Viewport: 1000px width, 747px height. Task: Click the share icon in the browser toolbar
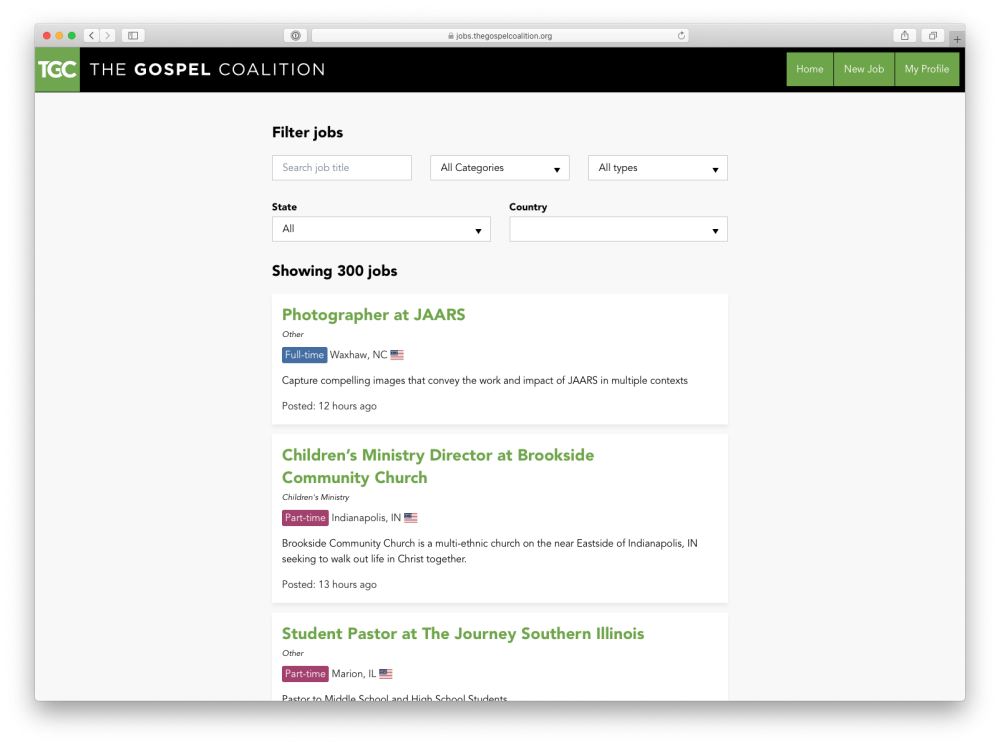pyautogui.click(x=904, y=34)
